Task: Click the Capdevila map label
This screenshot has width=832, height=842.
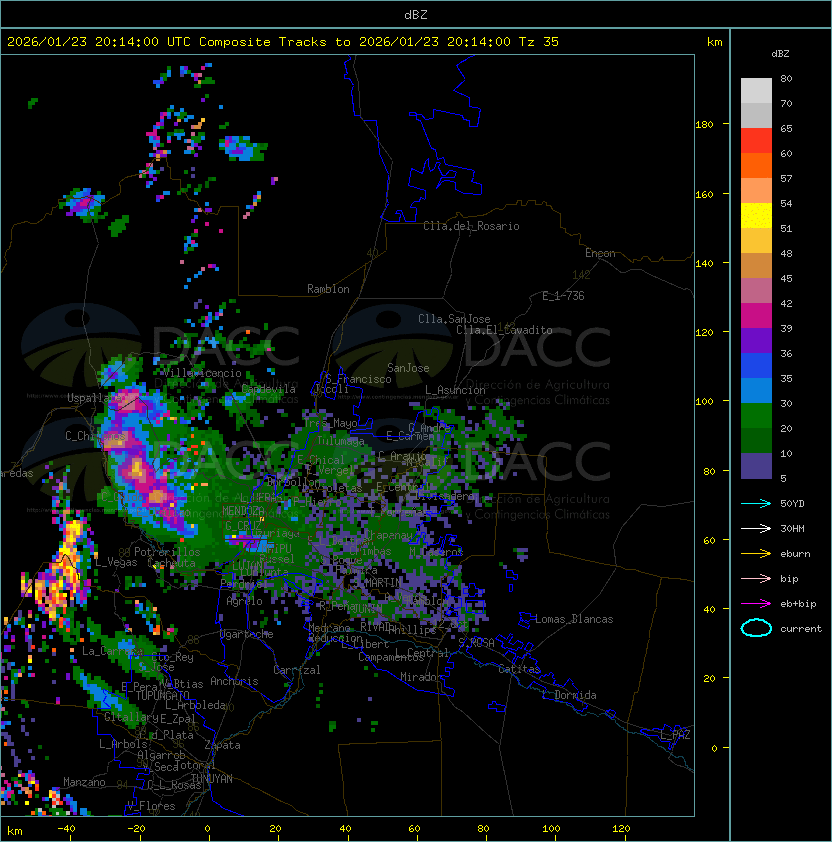Action: 269,389
